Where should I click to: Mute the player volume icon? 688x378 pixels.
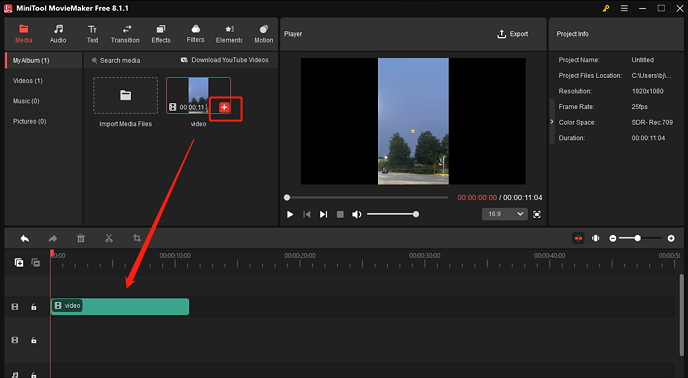pyautogui.click(x=357, y=214)
